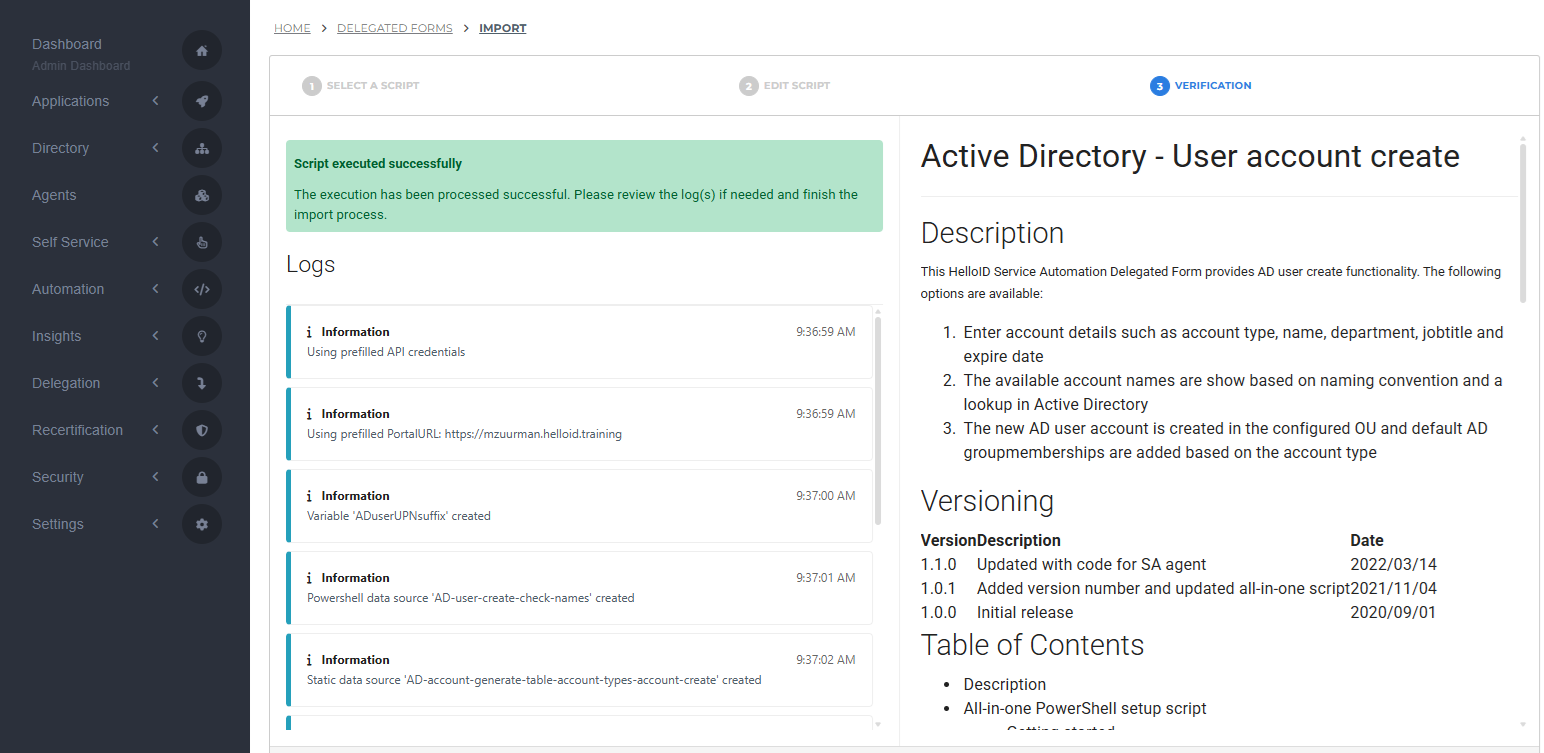Click the Security lock icon
This screenshot has width=1544, height=753.
202,477
